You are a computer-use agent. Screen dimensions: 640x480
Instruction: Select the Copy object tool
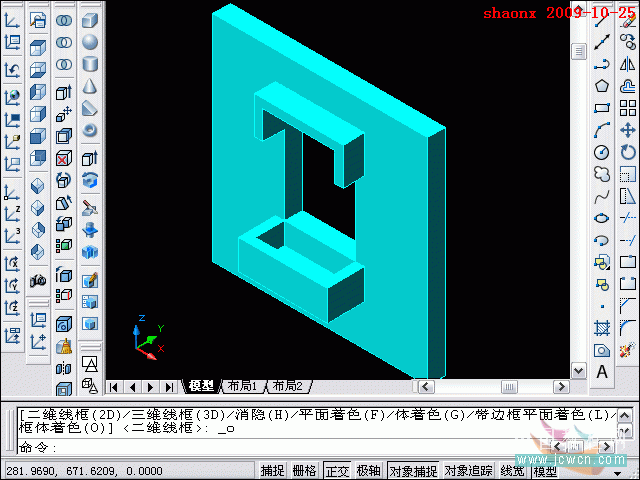click(x=628, y=42)
